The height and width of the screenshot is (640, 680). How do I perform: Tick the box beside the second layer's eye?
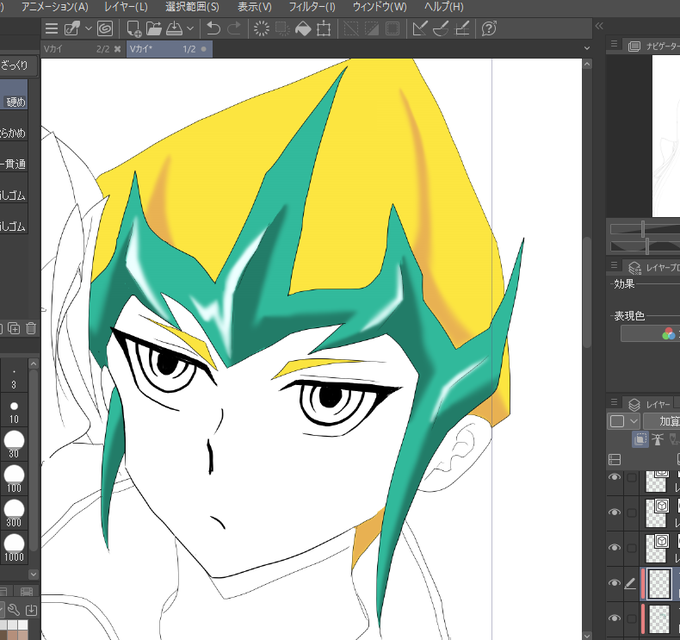click(x=631, y=513)
